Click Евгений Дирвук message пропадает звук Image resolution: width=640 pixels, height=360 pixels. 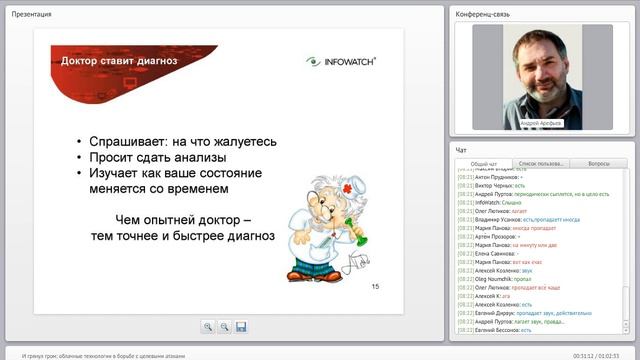pyautogui.click(x=525, y=313)
